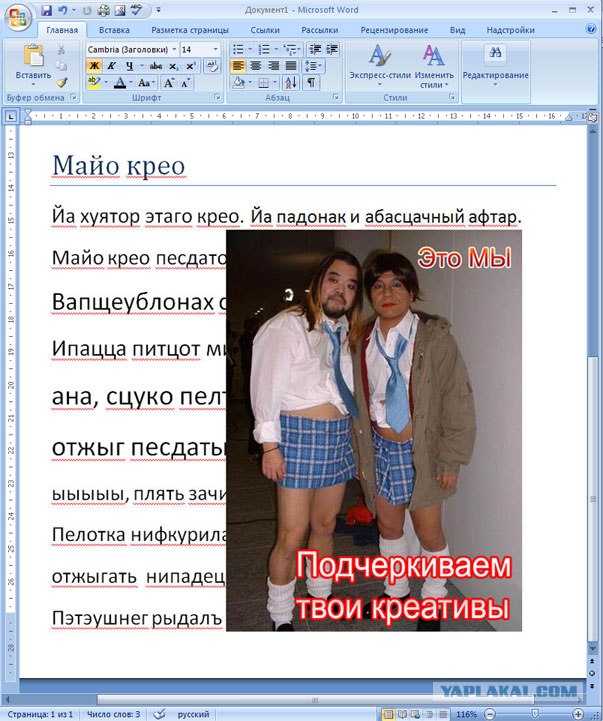Screen dimensions: 603x721
Task: Save document via quick access toolbar
Action: tap(46, 10)
